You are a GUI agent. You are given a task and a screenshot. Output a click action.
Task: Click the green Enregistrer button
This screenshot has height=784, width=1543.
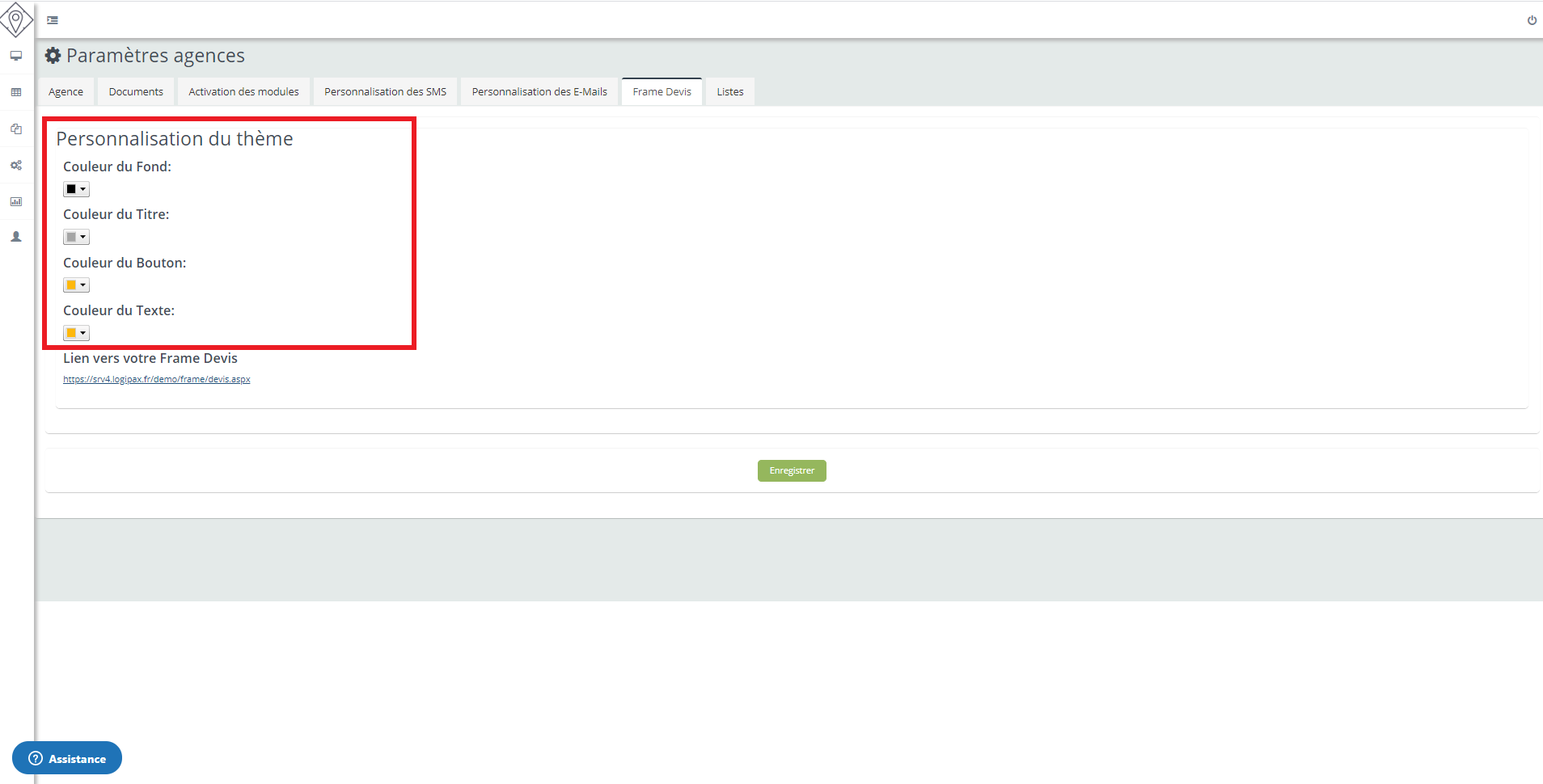792,470
